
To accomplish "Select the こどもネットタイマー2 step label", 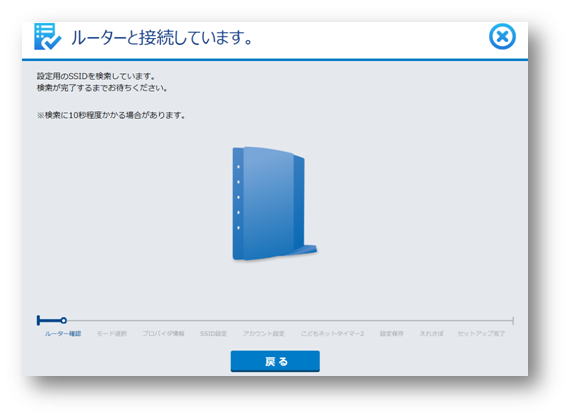I will [332, 333].
